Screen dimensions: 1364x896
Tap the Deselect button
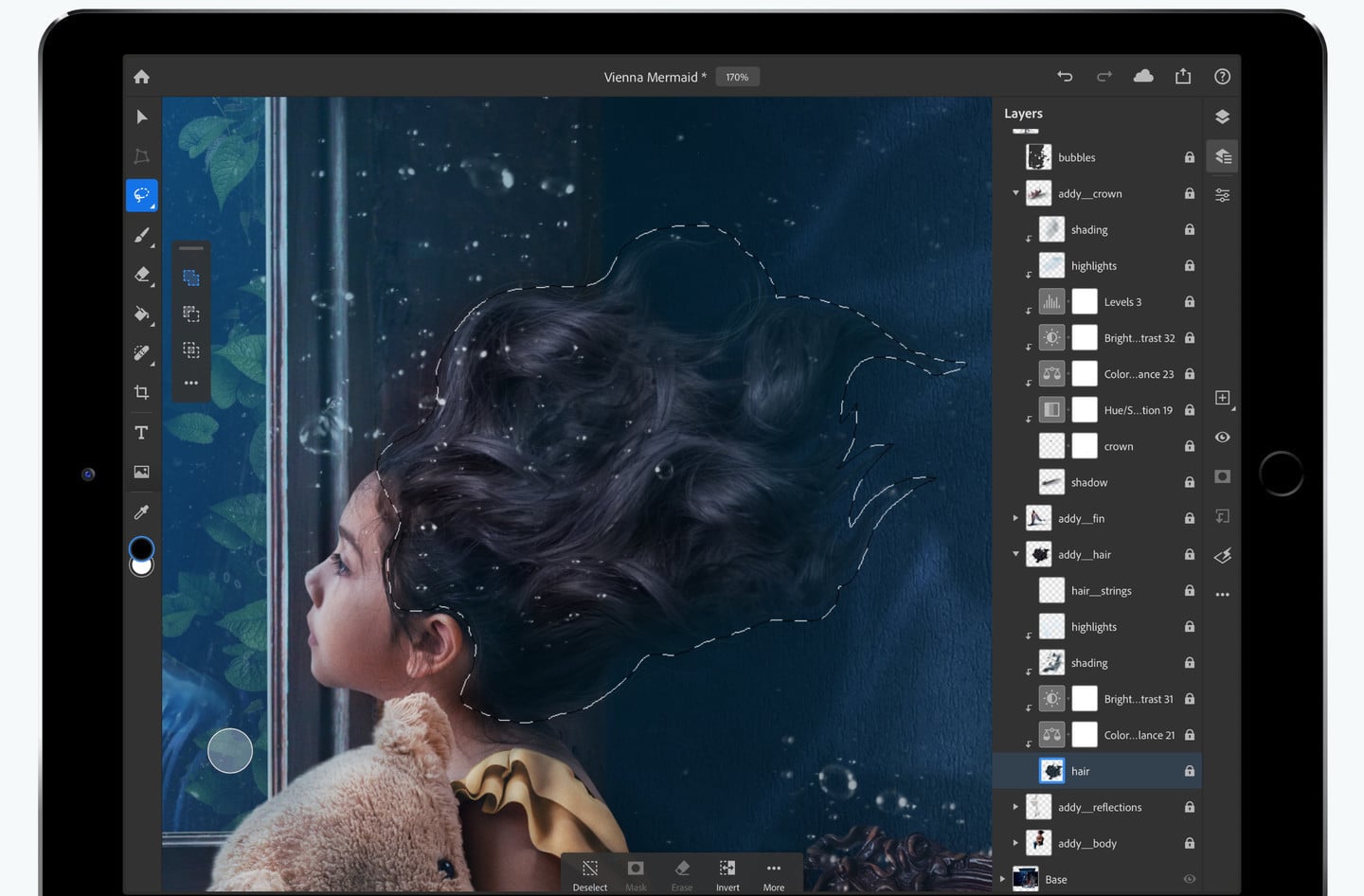(x=589, y=872)
